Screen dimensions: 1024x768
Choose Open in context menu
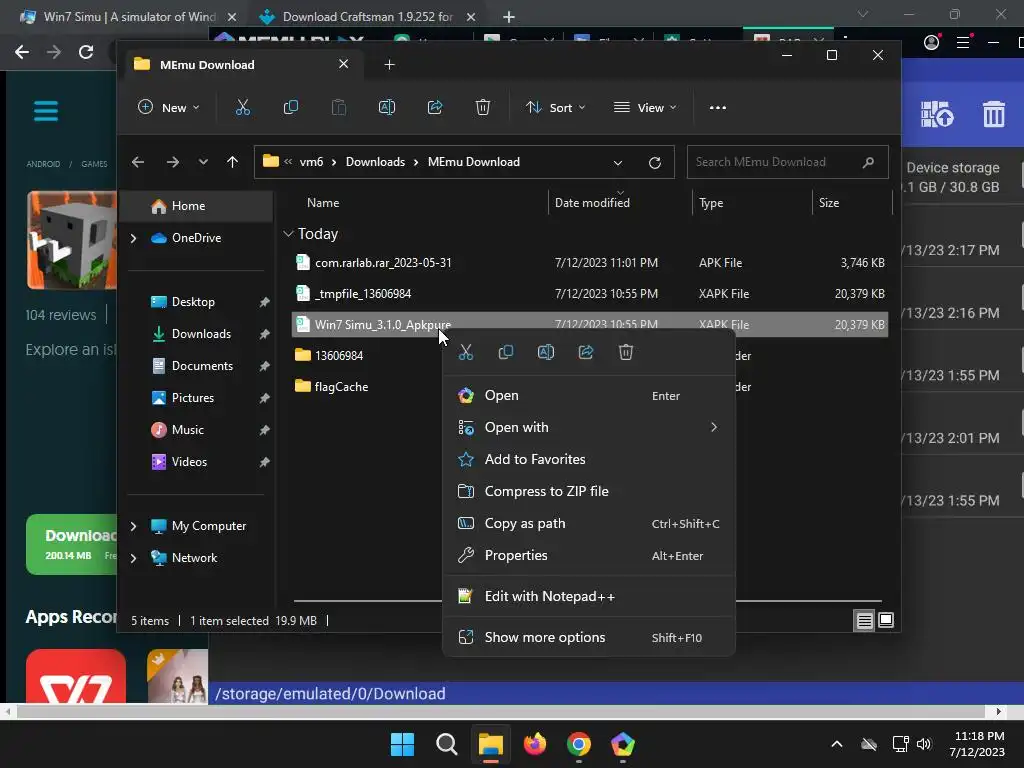tap(588, 396)
